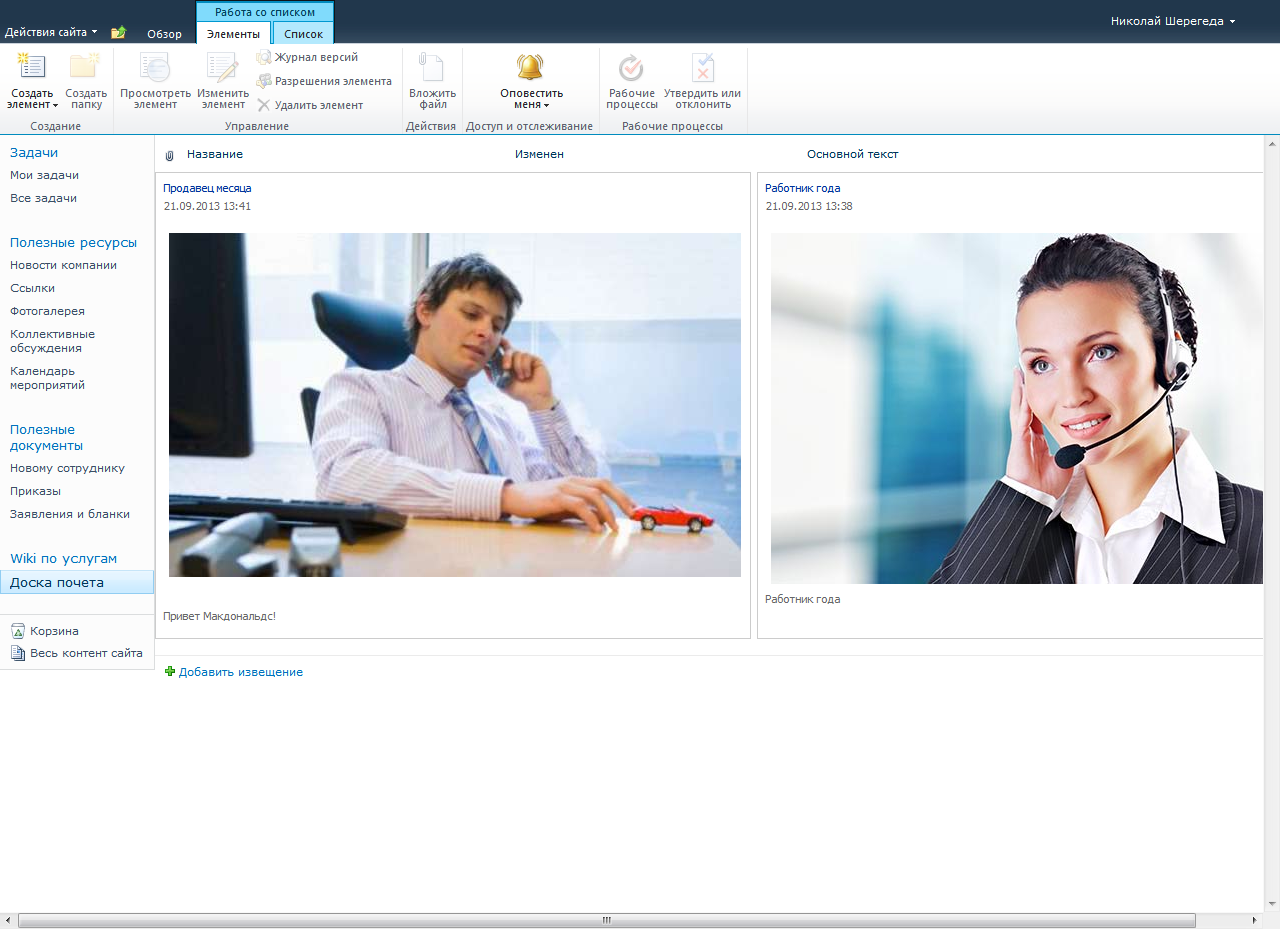Open Рабочие процессы icon

[x=631, y=68]
